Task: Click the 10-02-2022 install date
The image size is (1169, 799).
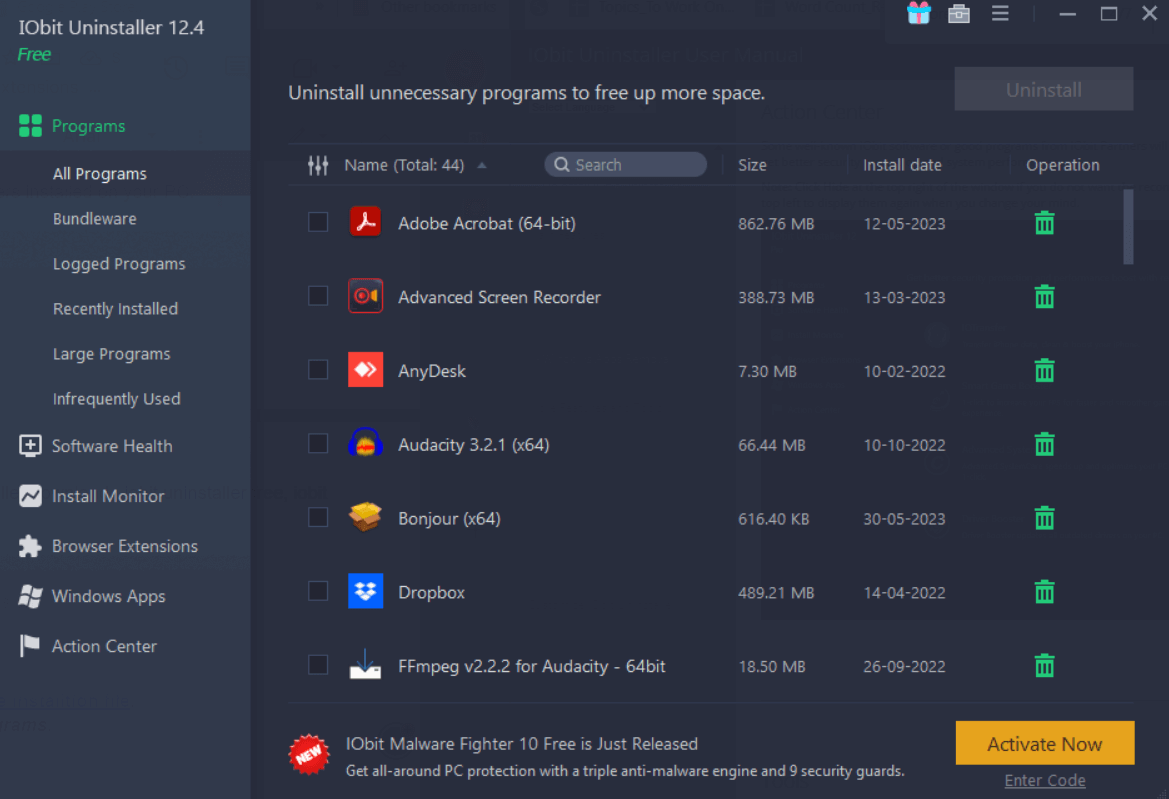Action: point(904,371)
